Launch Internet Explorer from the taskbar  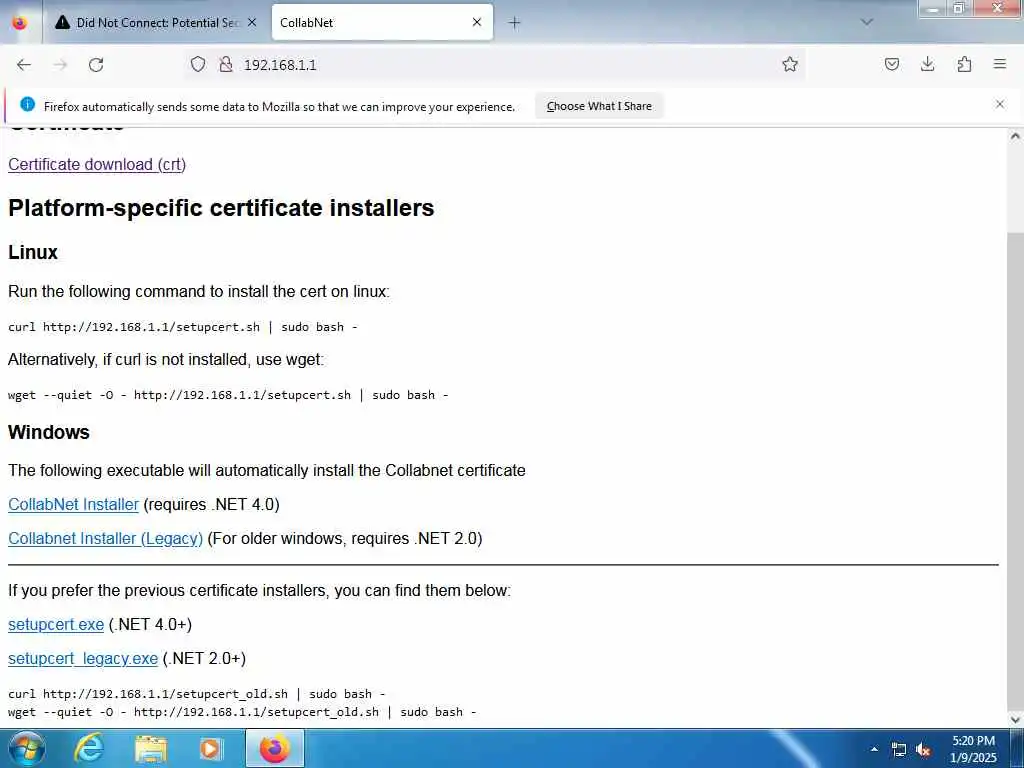89,748
